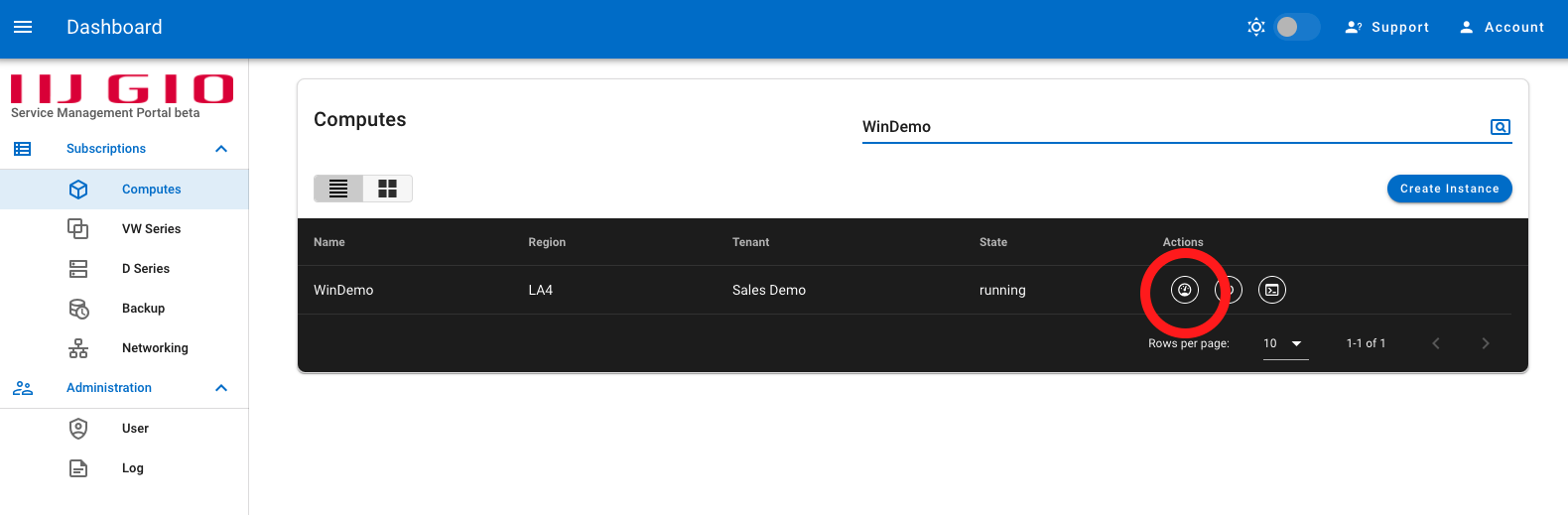Go to the next page
Image resolution: width=1568 pixels, height=515 pixels.
[x=1486, y=343]
